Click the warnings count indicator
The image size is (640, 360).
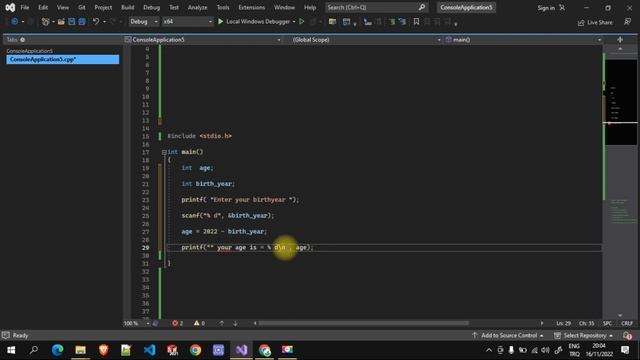click(200, 323)
